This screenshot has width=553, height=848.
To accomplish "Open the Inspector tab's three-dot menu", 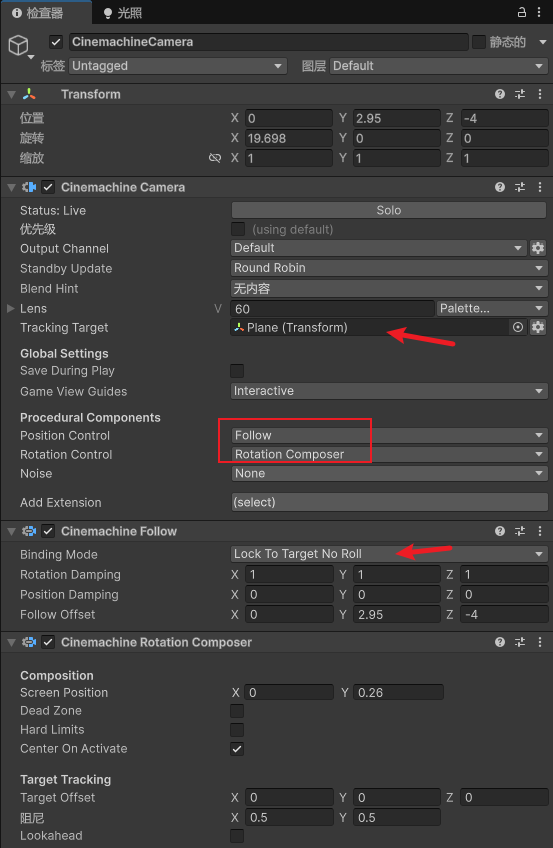I will tap(539, 12).
